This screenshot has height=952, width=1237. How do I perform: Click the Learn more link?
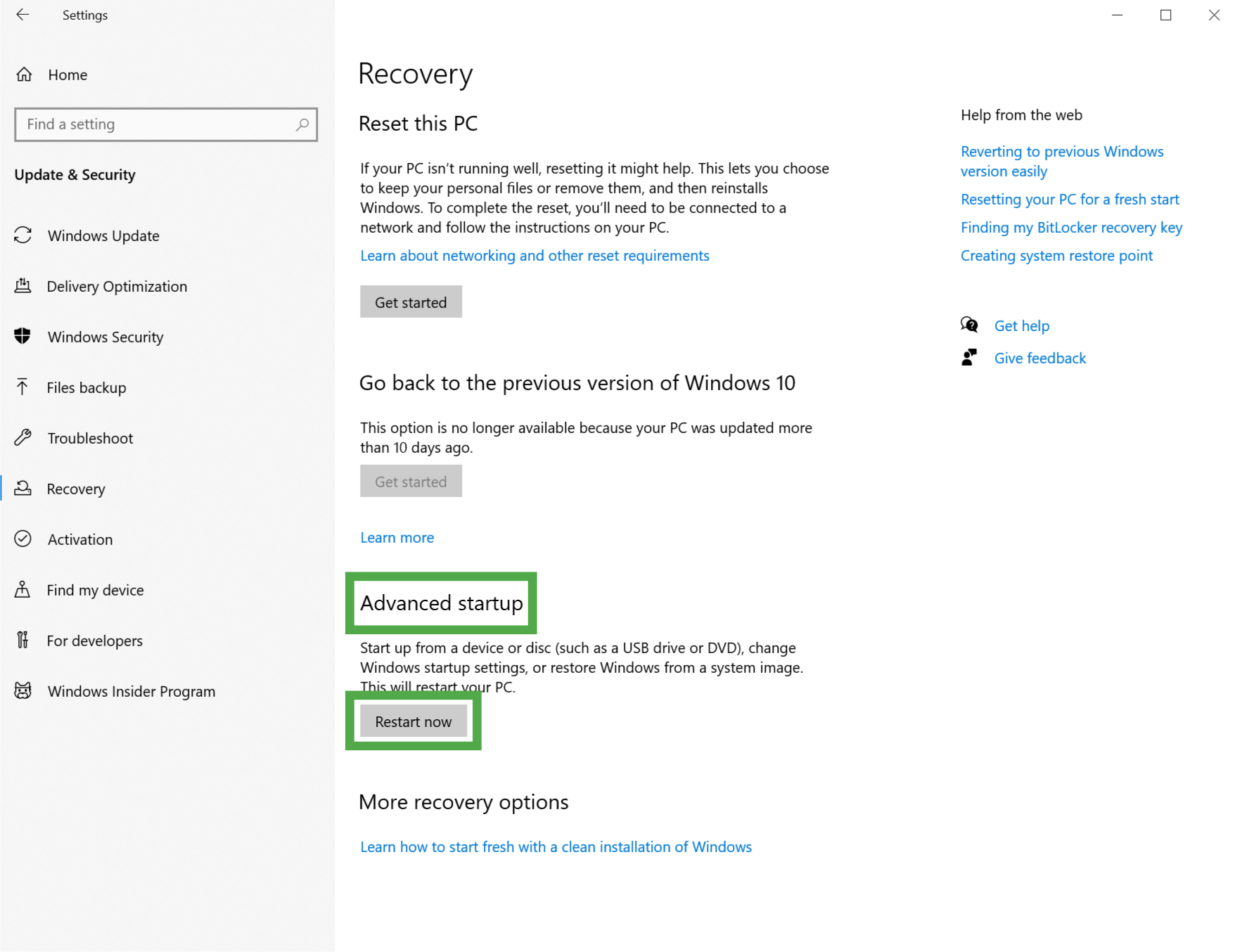(x=397, y=537)
